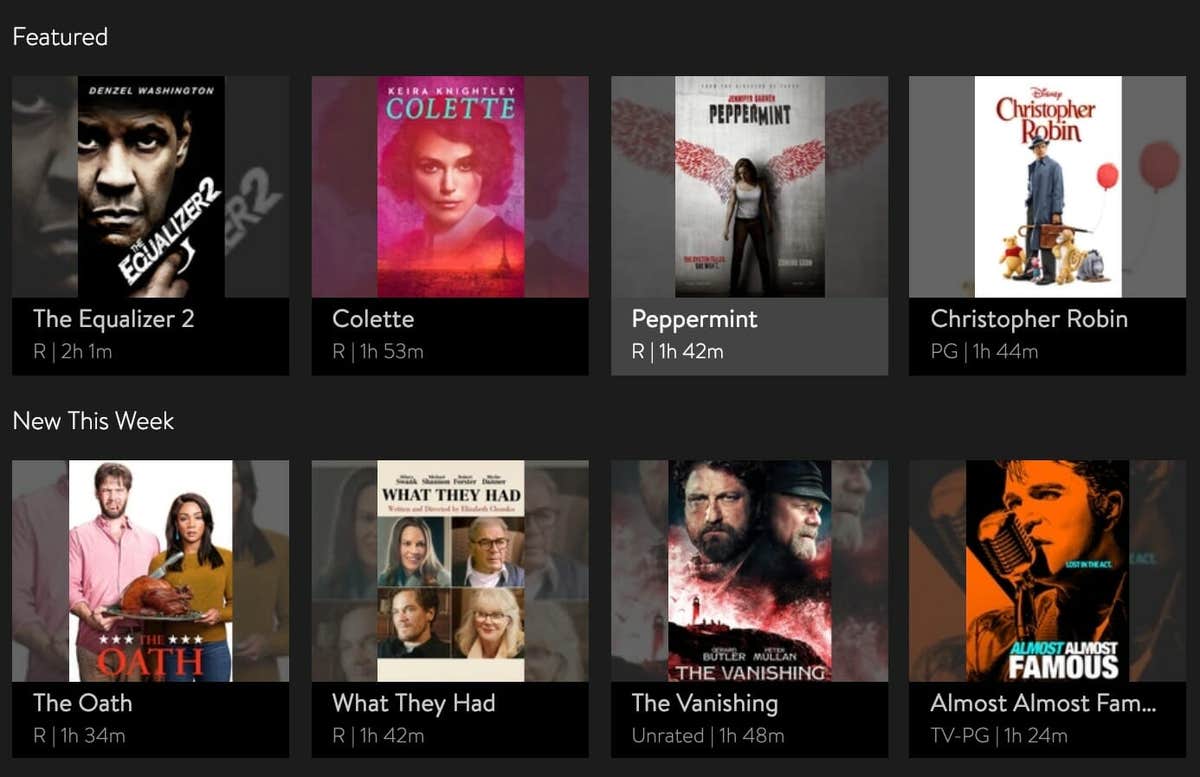Click the title text The Equalizer 2
1200x777 pixels.
click(x=113, y=319)
